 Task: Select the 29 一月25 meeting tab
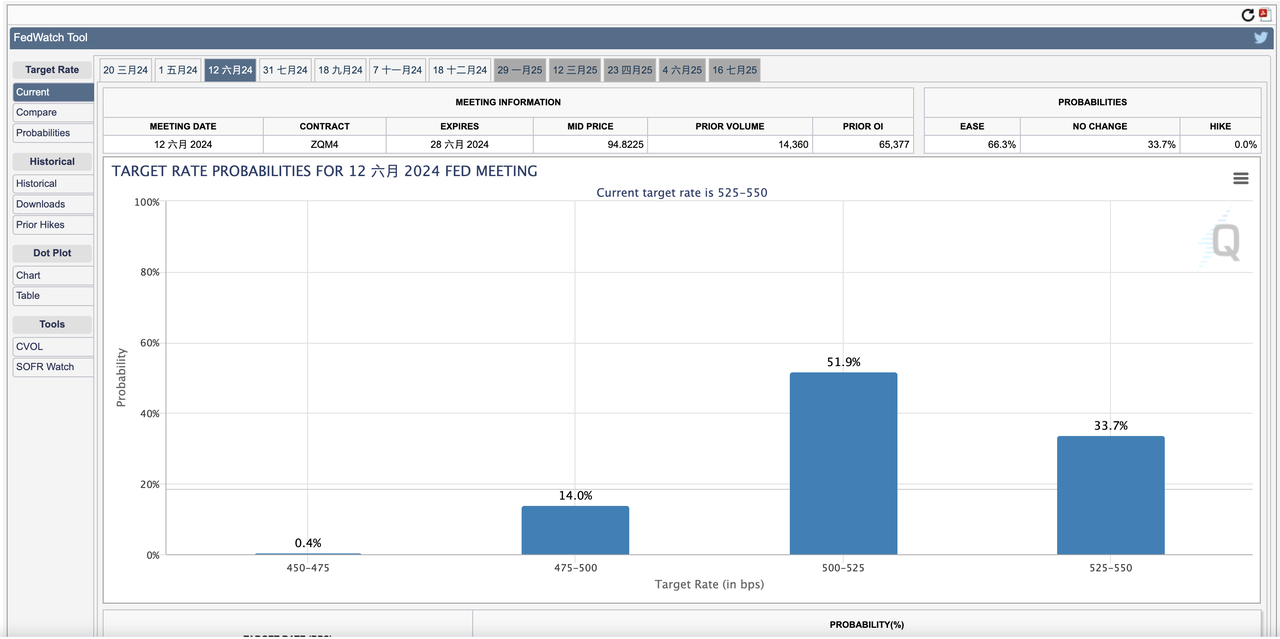(x=520, y=70)
